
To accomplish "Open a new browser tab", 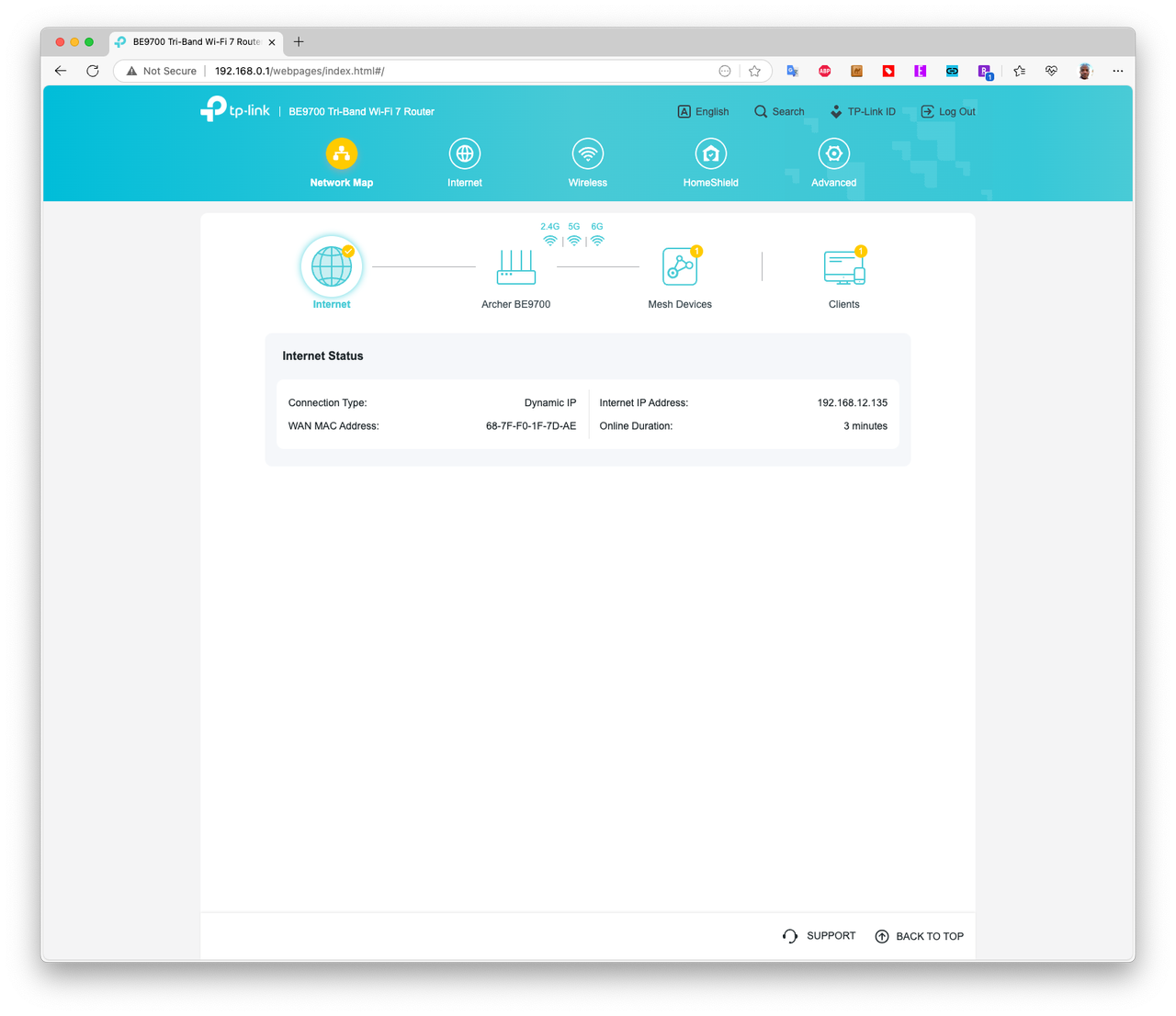I will tap(299, 41).
